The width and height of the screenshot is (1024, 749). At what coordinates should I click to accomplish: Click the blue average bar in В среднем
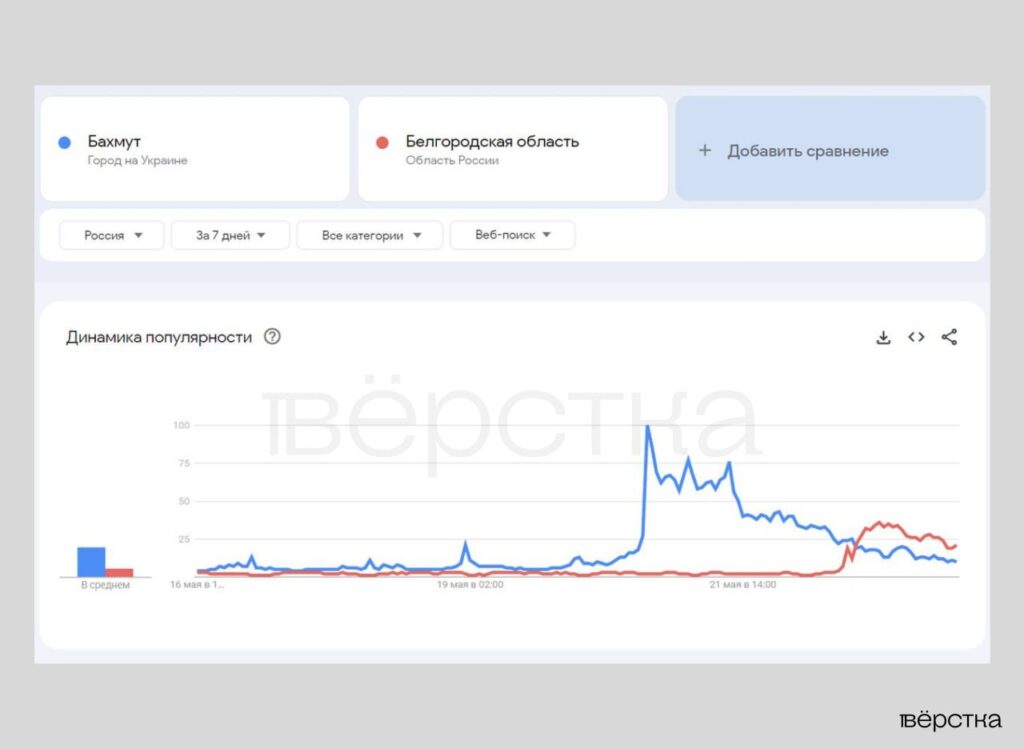click(x=91, y=562)
